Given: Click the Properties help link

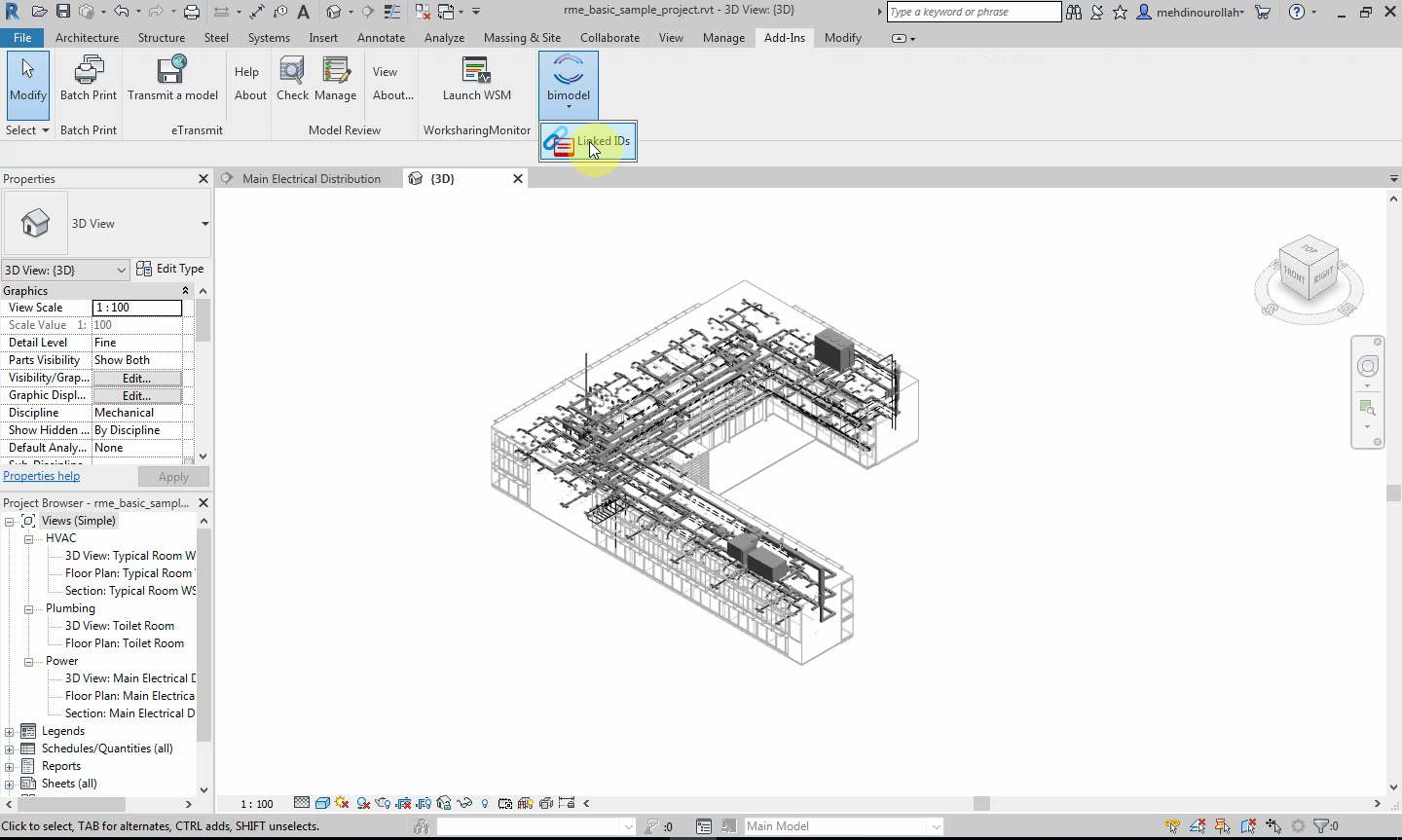Looking at the screenshot, I should point(42,476).
